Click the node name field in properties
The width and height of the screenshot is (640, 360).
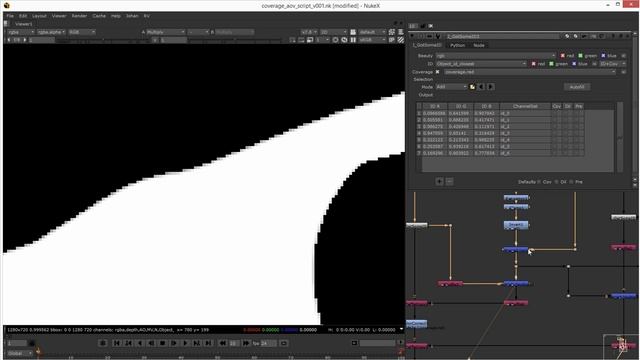[502, 36]
